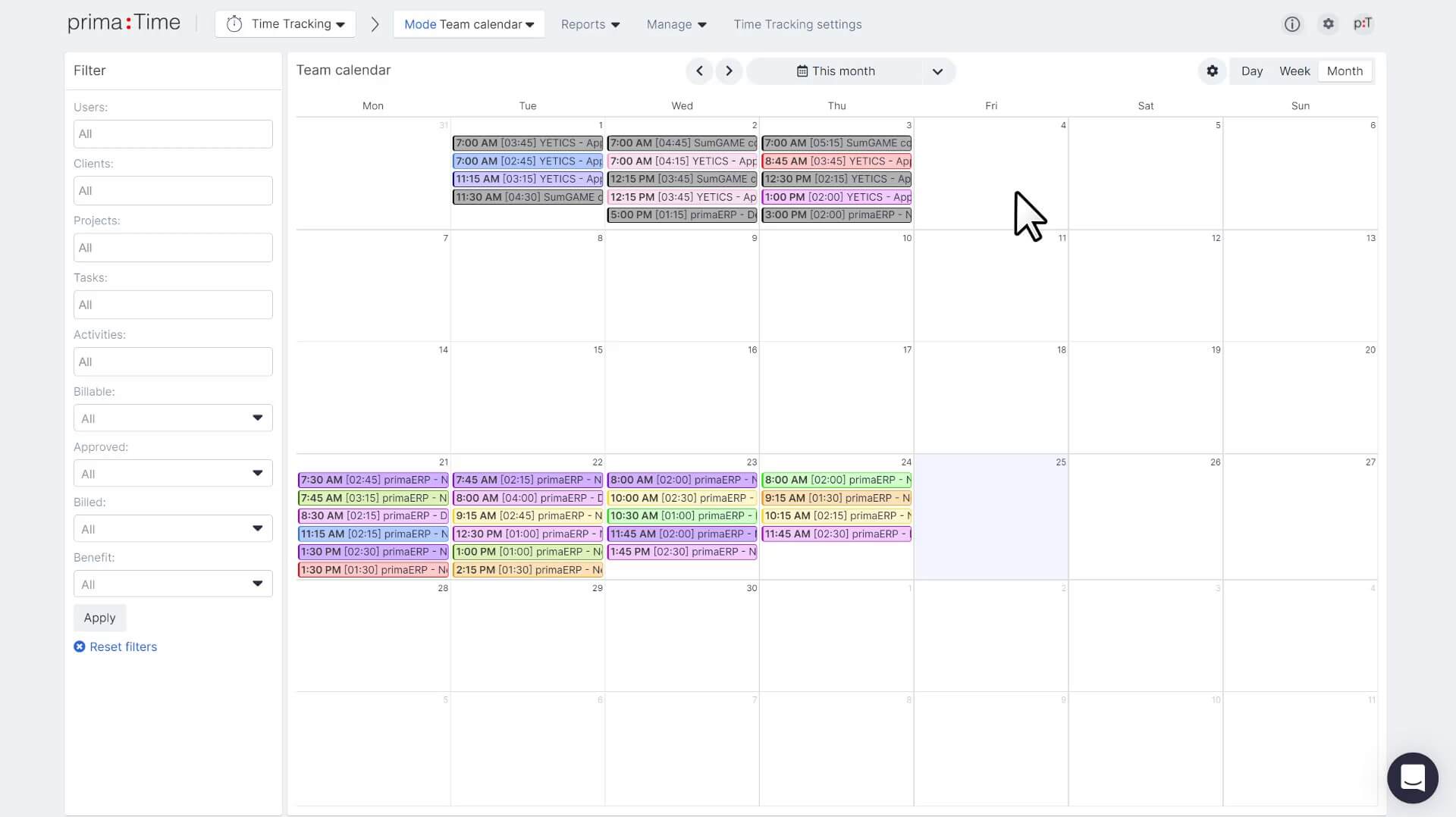
Task: Open Wednesday 23rd 10:30 AM primaERP entry
Action: click(x=682, y=515)
